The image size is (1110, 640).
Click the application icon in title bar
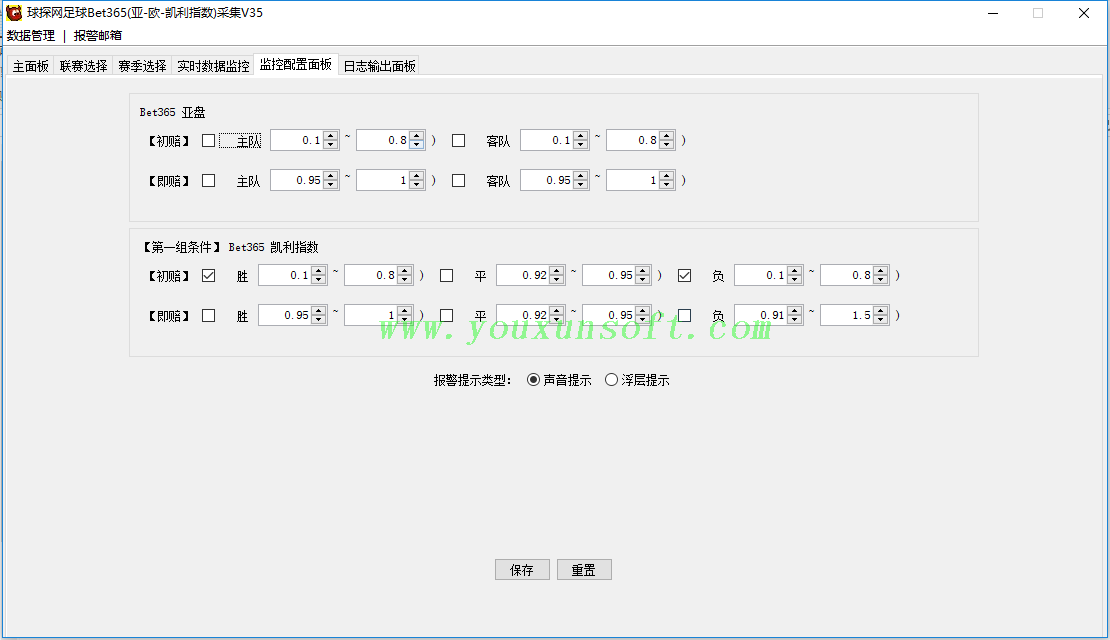tap(14, 13)
